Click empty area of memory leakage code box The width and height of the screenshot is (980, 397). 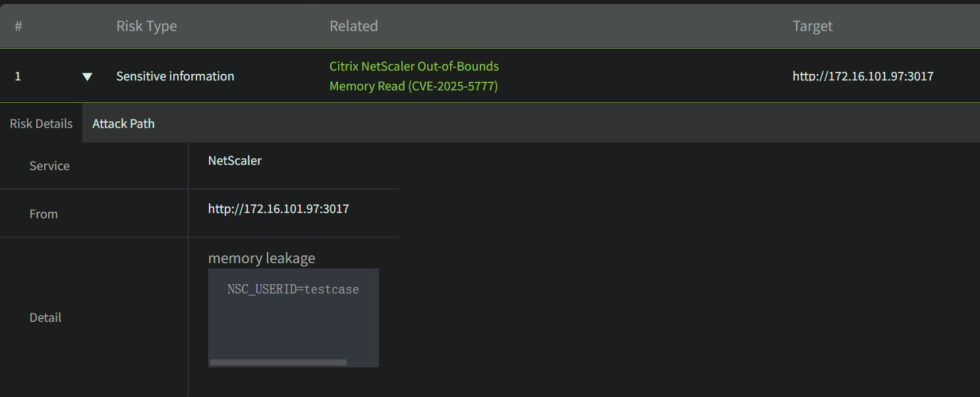pos(293,328)
